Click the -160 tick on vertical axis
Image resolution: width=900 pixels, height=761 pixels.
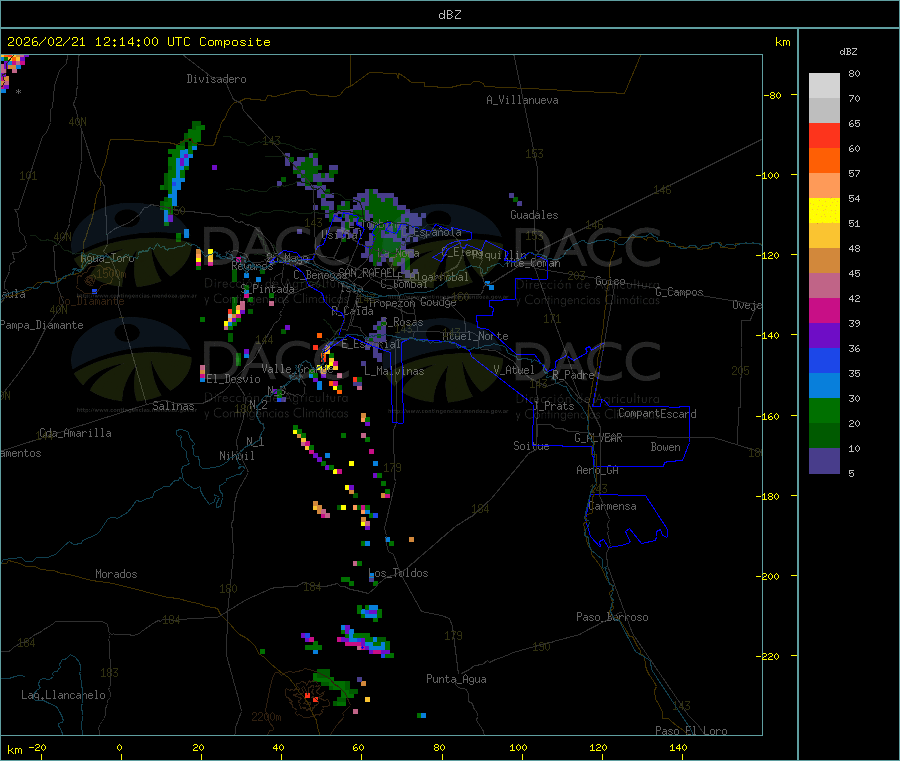pos(768,416)
